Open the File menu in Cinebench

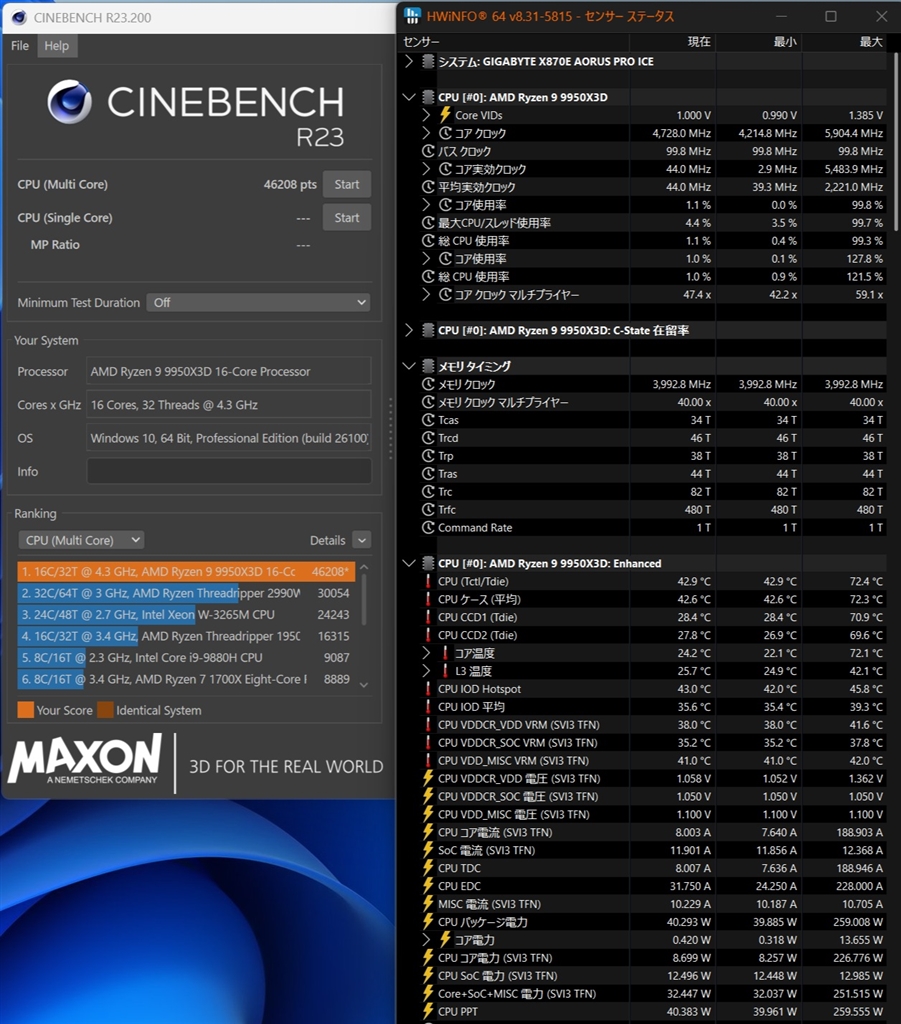pyautogui.click(x=20, y=46)
